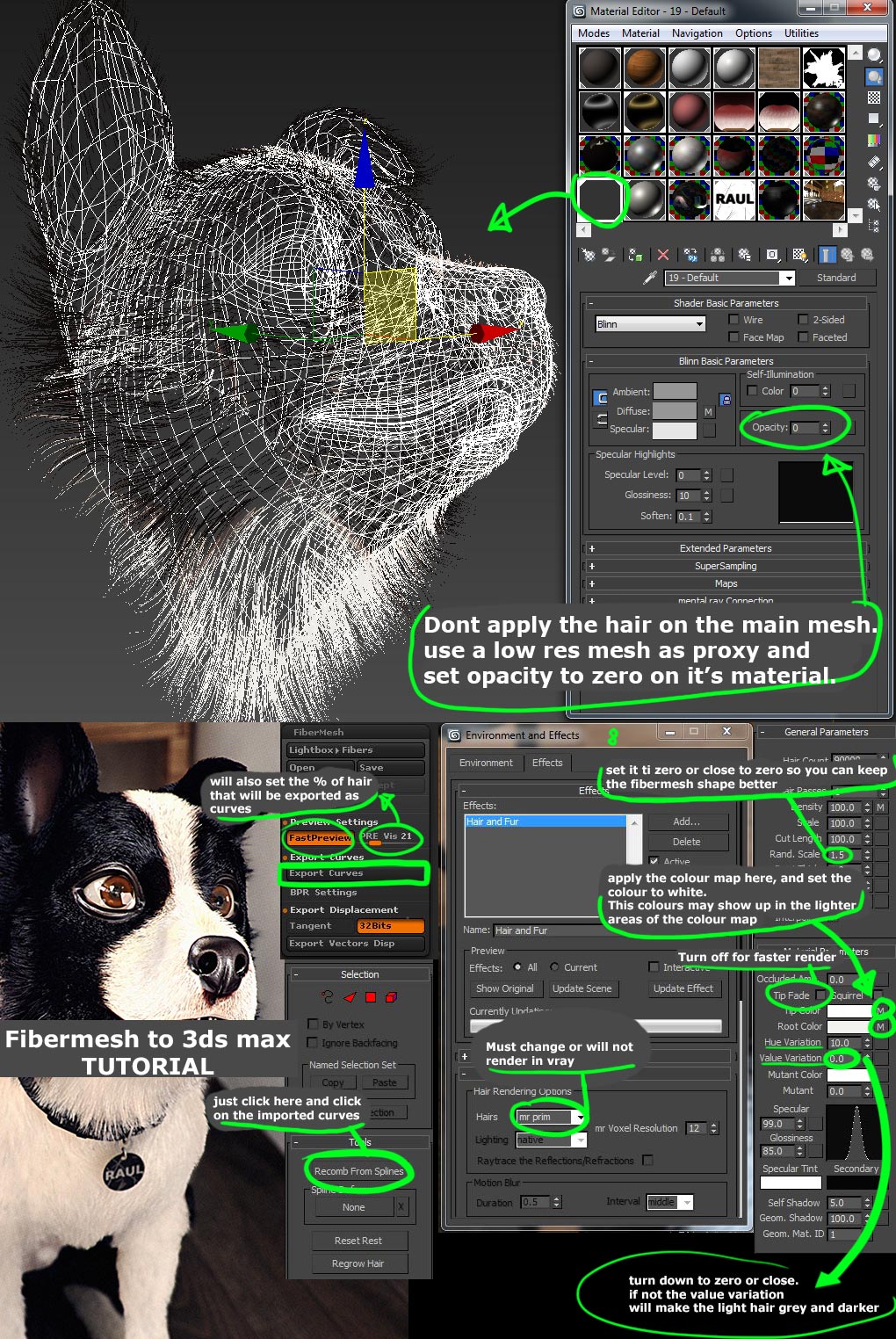Select RAUL material sample slot
The height and width of the screenshot is (1339, 896).
pos(734,199)
